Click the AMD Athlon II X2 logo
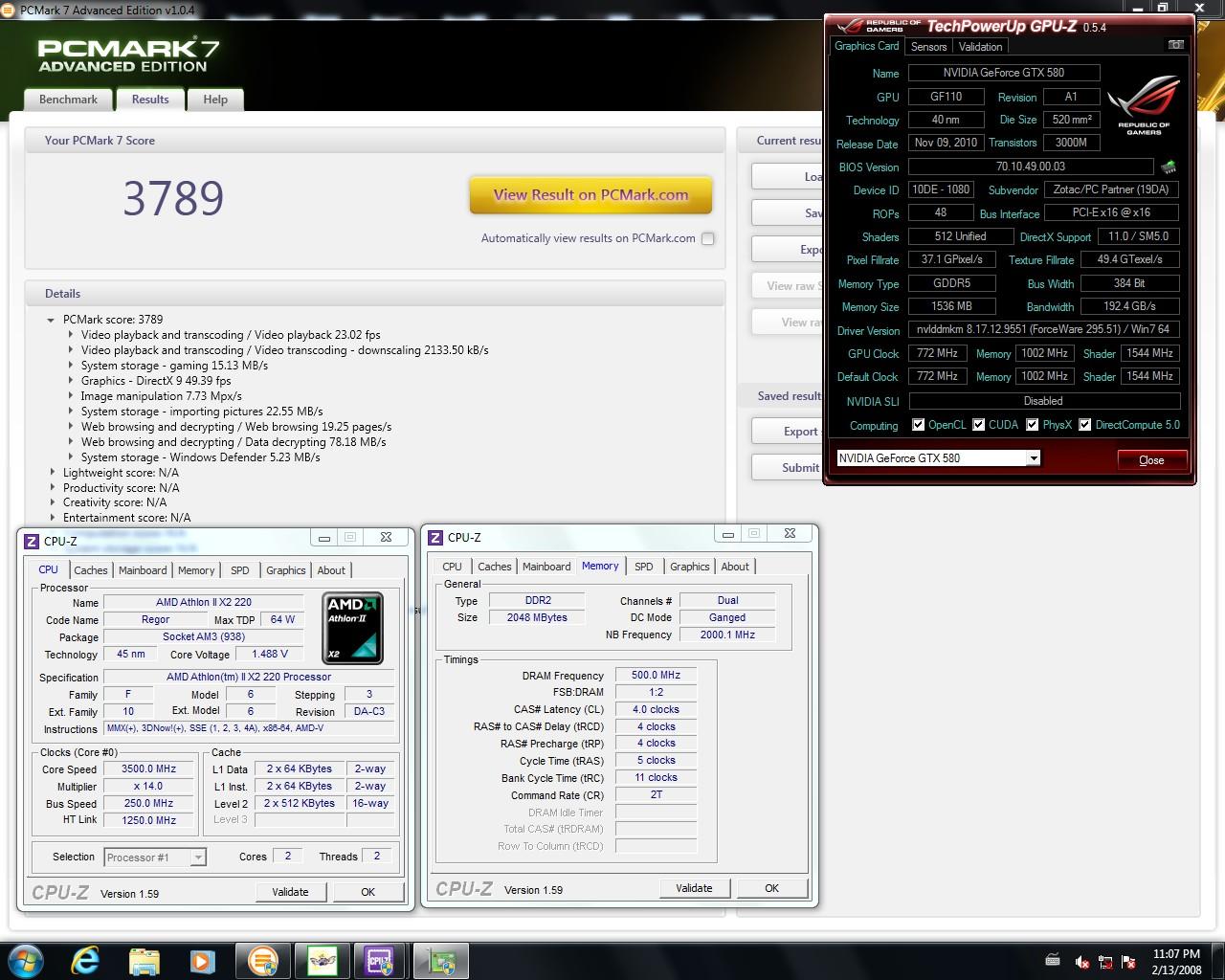The width and height of the screenshot is (1225, 980). coord(352,628)
